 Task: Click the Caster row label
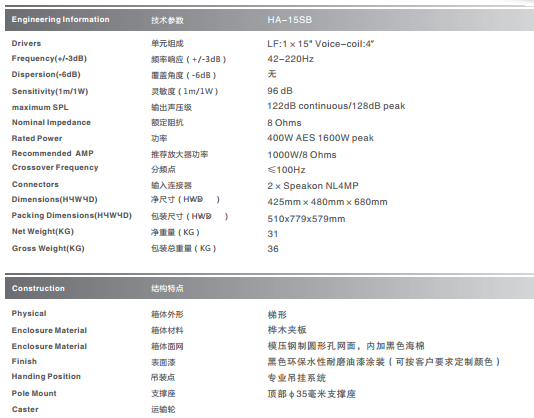point(25,409)
